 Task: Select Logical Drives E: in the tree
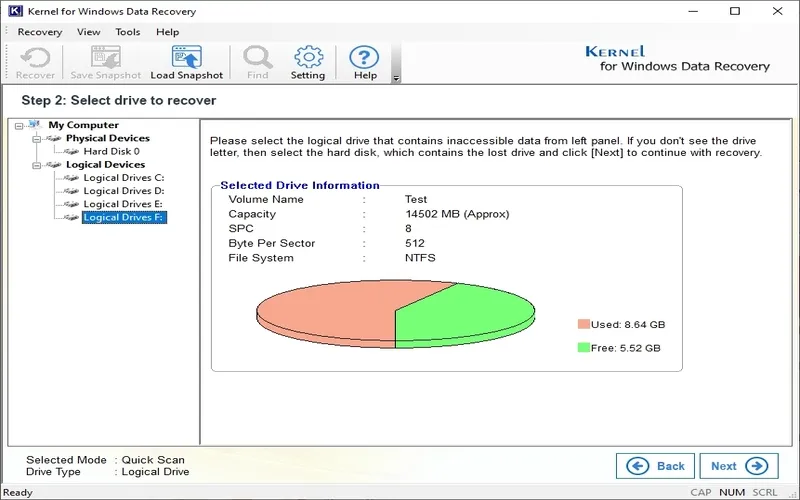click(x=123, y=205)
